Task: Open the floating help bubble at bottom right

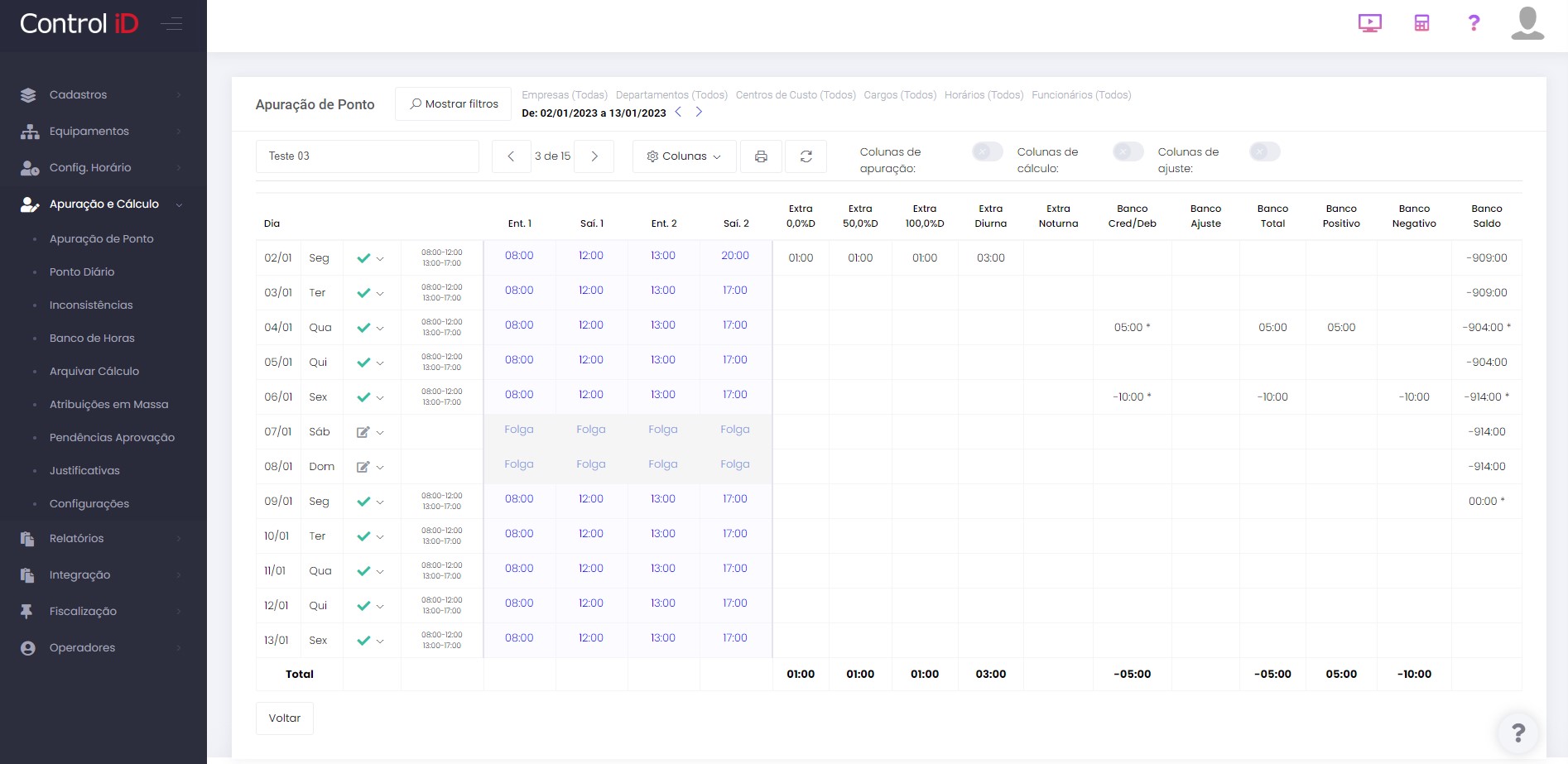Action: tap(1517, 733)
